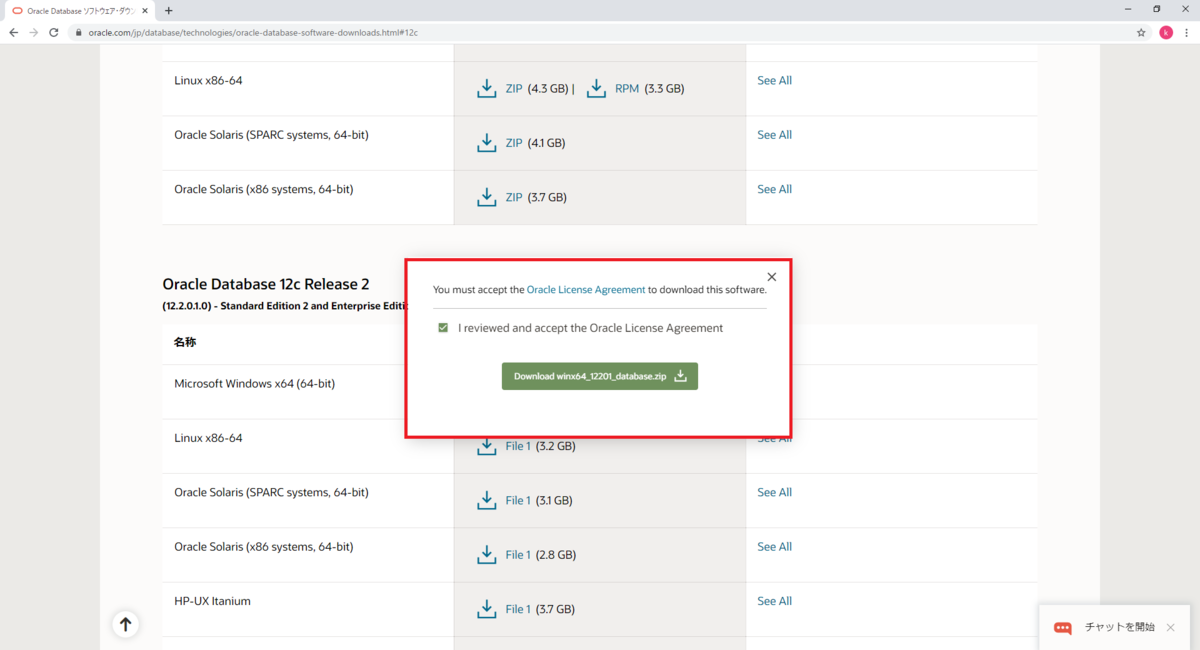The height and width of the screenshot is (650, 1200).
Task: Click File 1 link sized 3.1 GB
Action: click(518, 500)
